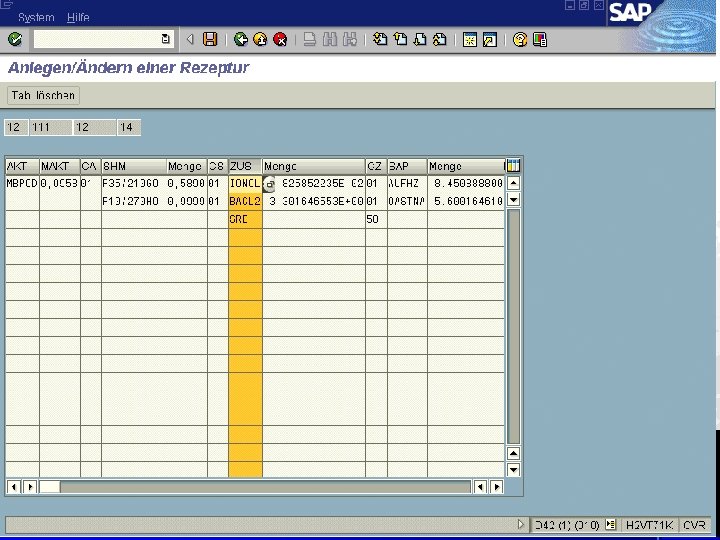Go to the Next Page icon
This screenshot has width=720, height=540.
420,39
